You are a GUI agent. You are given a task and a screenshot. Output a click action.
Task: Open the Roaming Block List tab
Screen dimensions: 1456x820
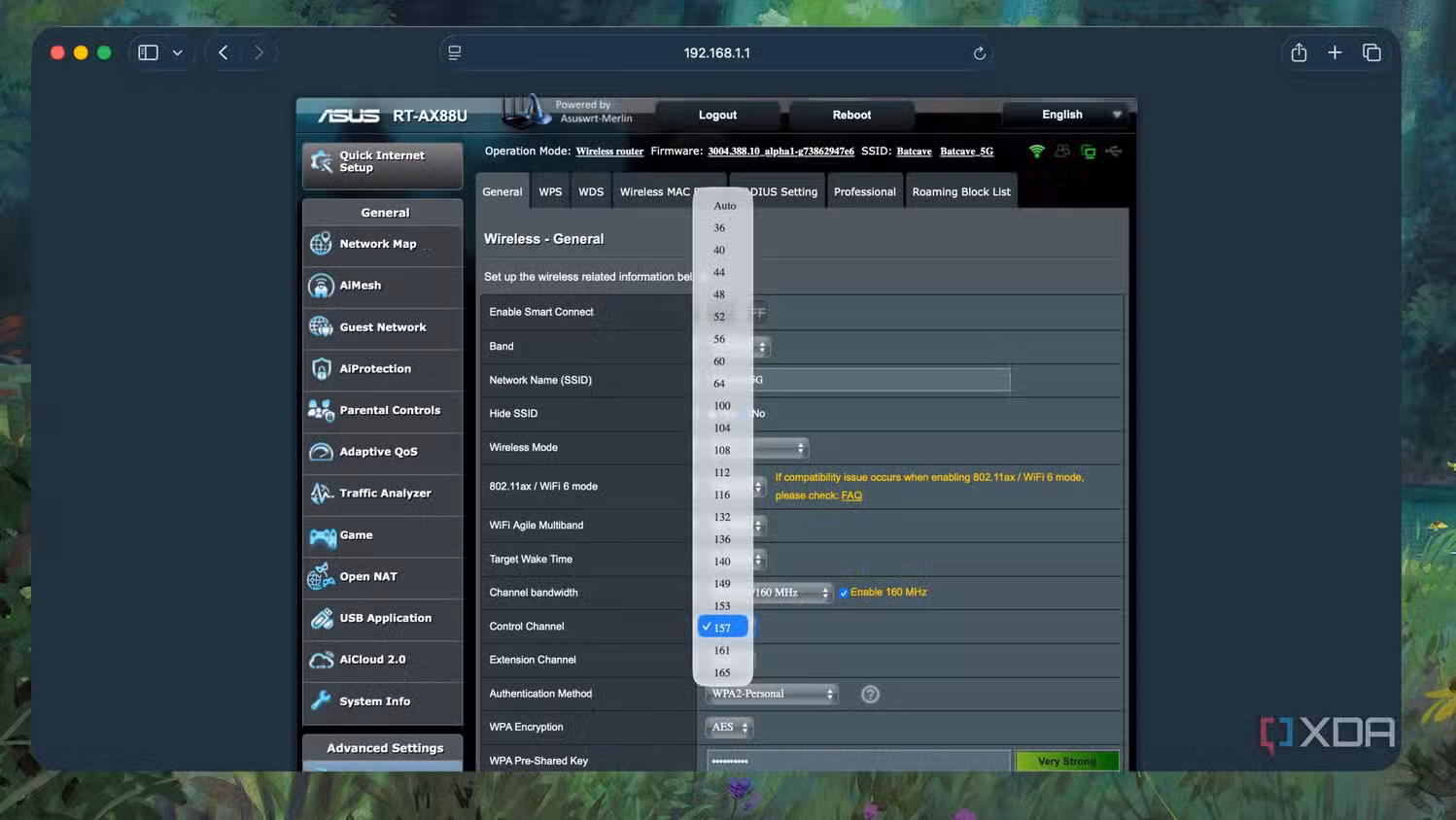point(961,191)
